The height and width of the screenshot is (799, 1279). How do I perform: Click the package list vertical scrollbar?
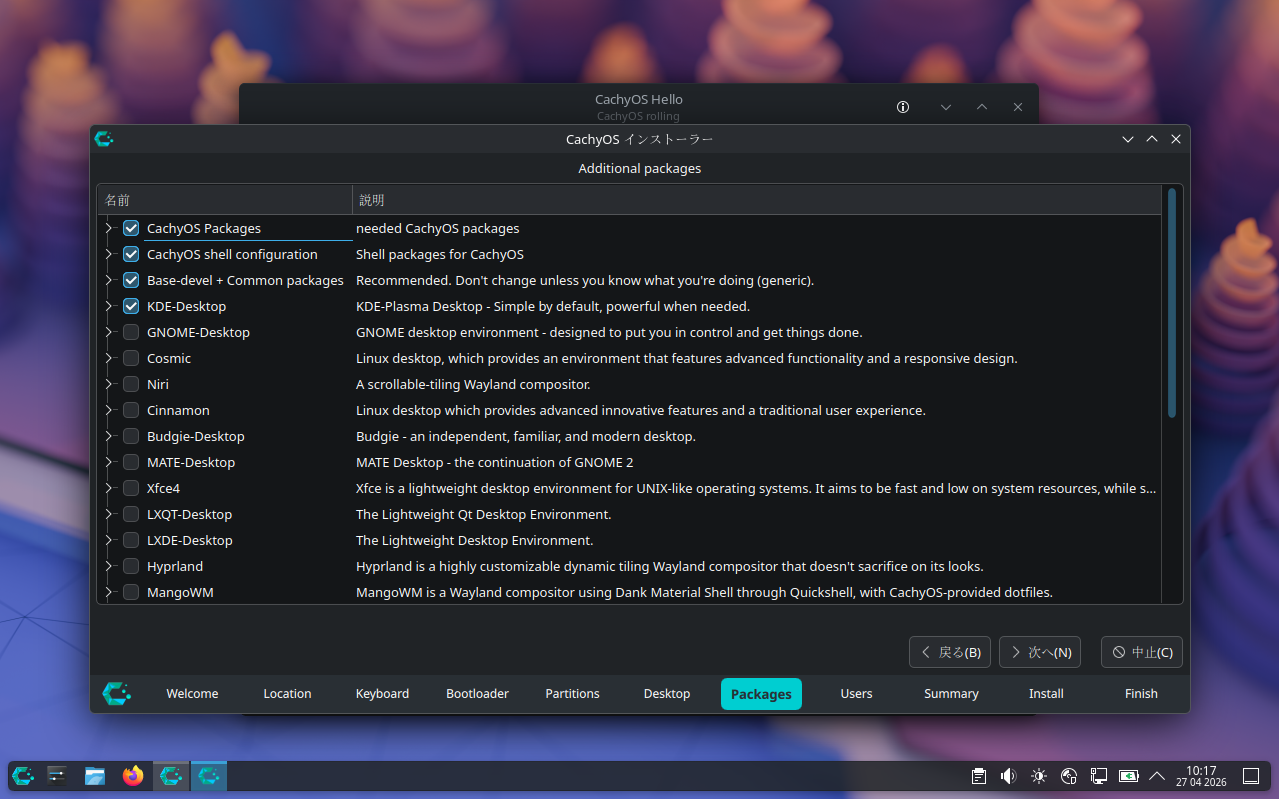(x=1172, y=303)
